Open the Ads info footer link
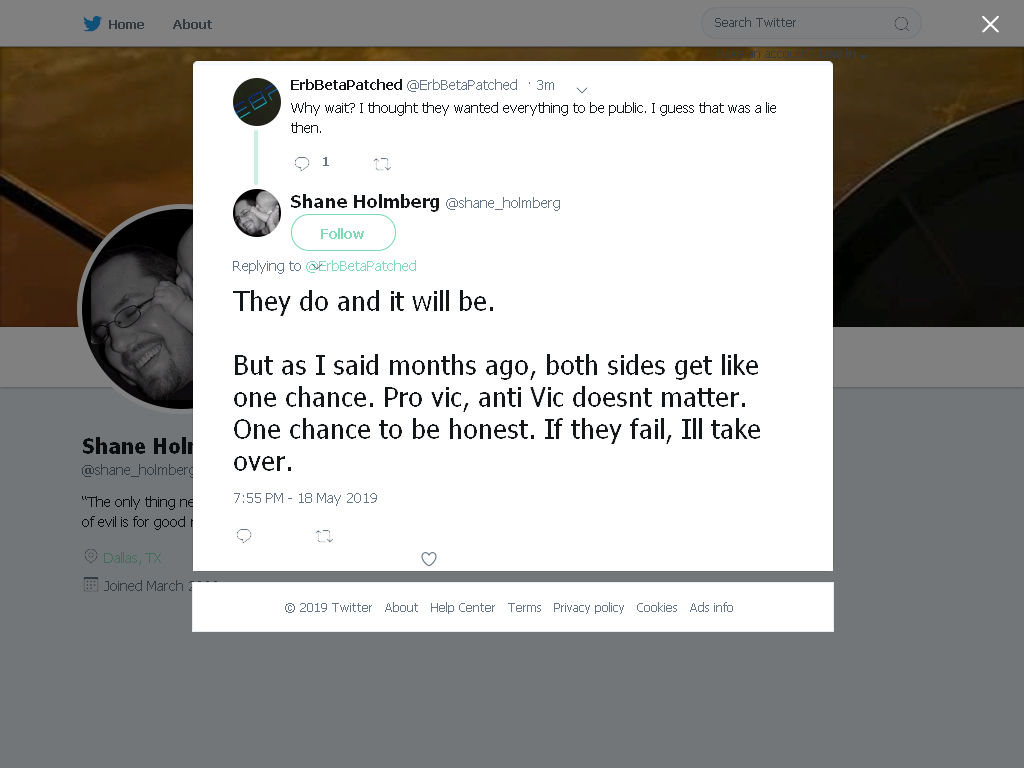 (x=711, y=607)
